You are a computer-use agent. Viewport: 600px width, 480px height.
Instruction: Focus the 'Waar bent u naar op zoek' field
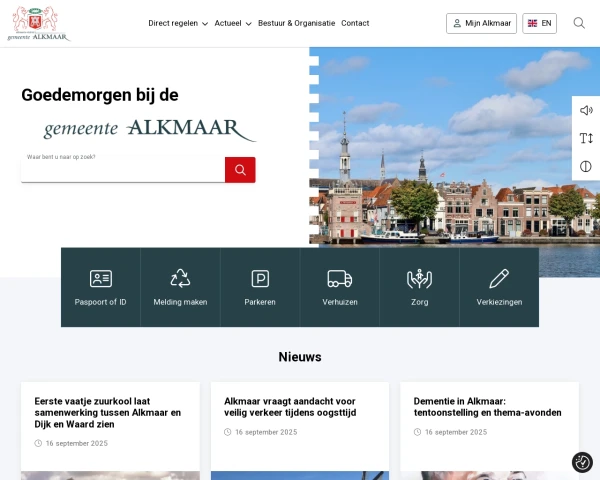122,170
